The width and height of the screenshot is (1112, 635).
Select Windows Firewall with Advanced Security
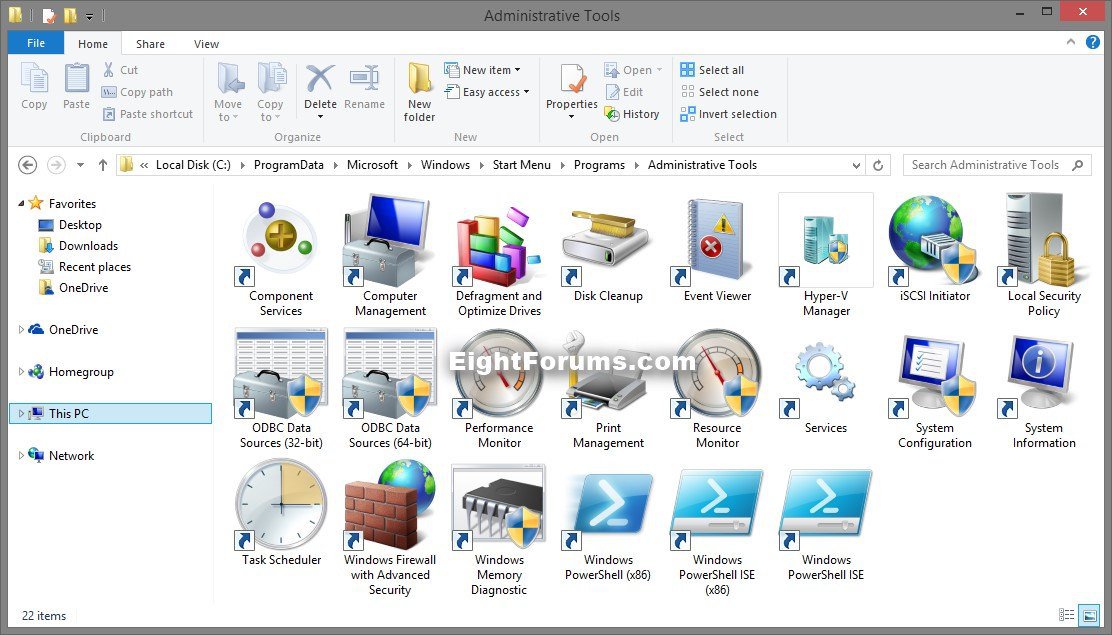click(390, 505)
